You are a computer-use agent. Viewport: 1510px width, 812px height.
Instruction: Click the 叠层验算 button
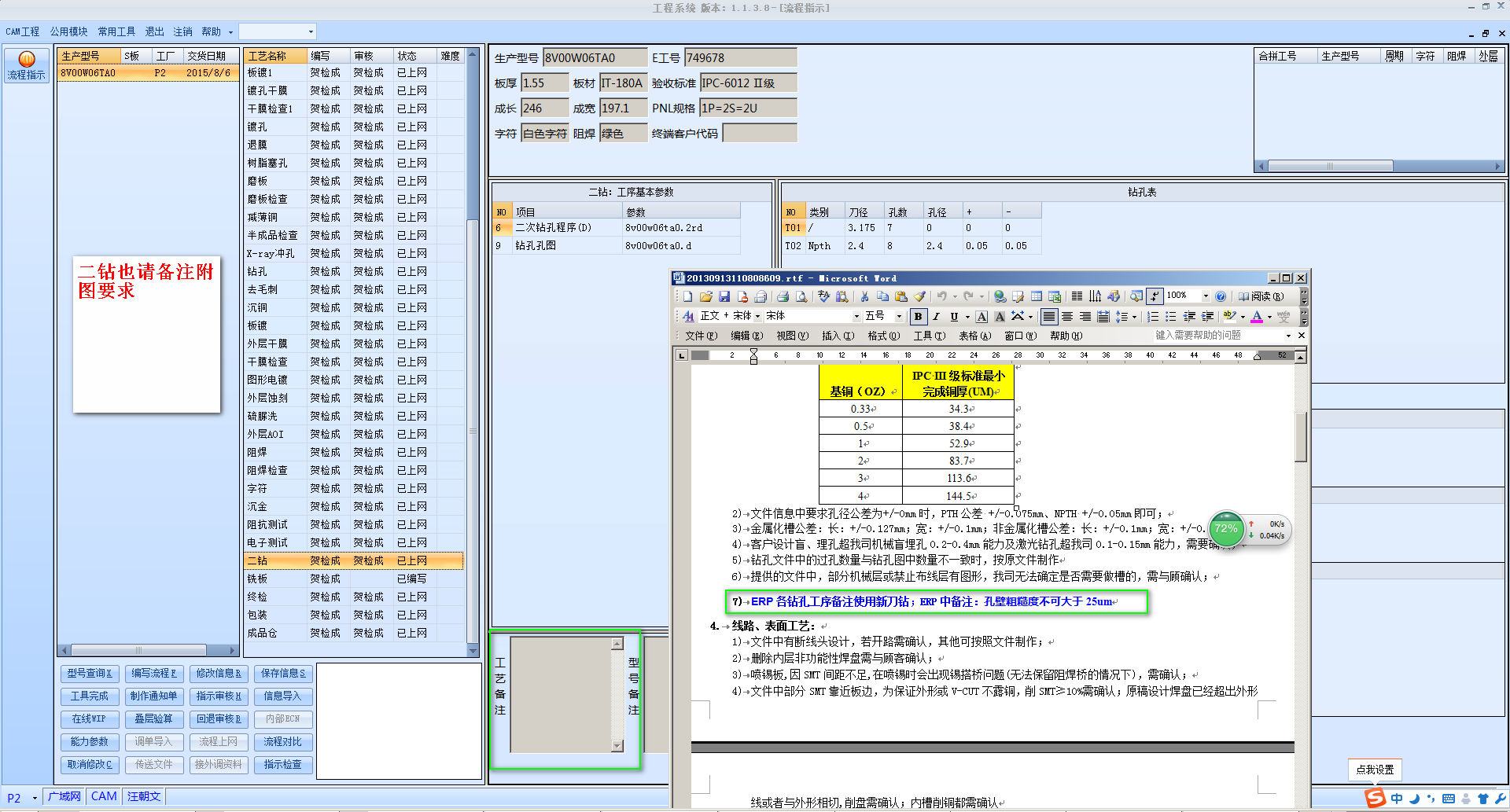point(154,719)
